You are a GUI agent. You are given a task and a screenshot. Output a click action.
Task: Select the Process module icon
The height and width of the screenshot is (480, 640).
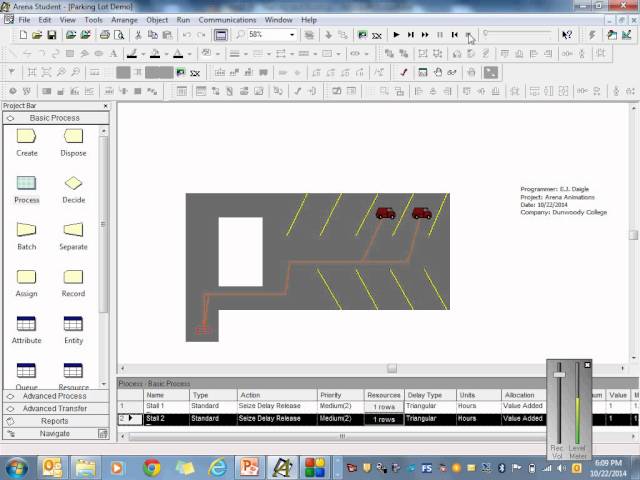point(27,183)
